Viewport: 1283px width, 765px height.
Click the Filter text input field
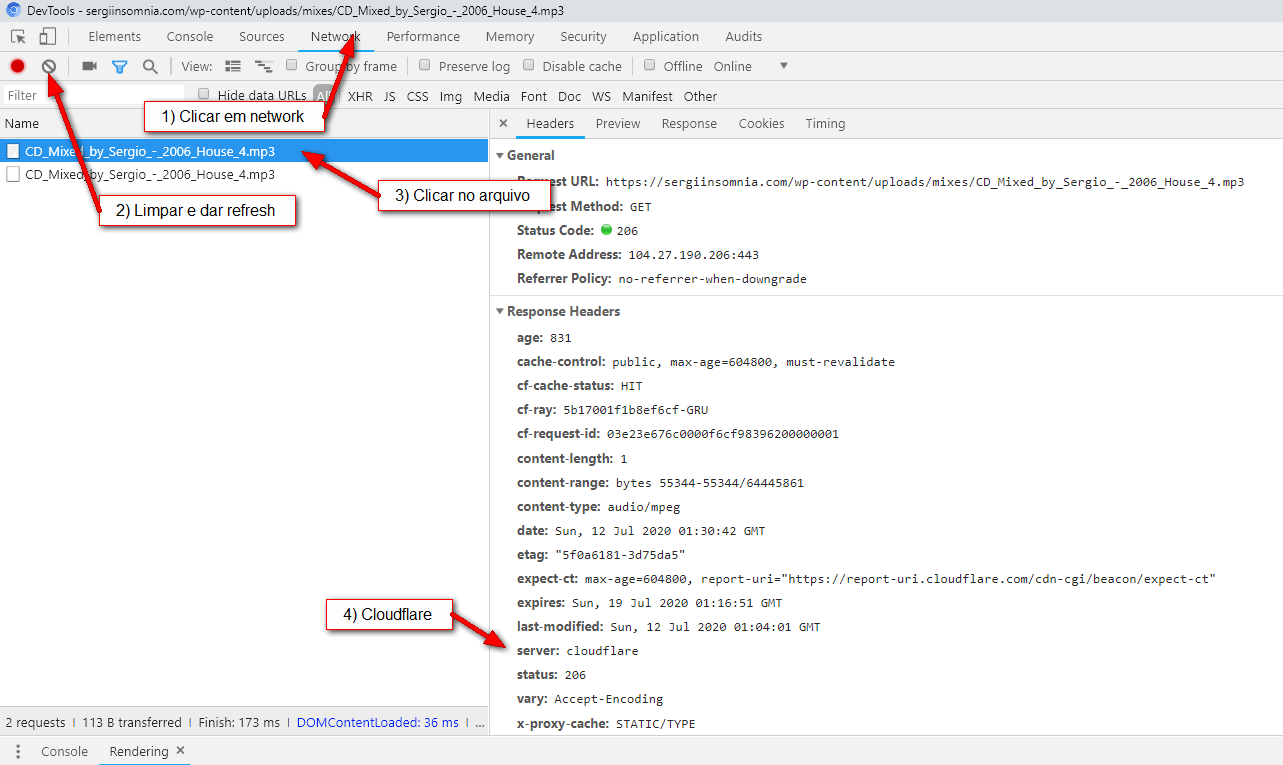(90, 96)
